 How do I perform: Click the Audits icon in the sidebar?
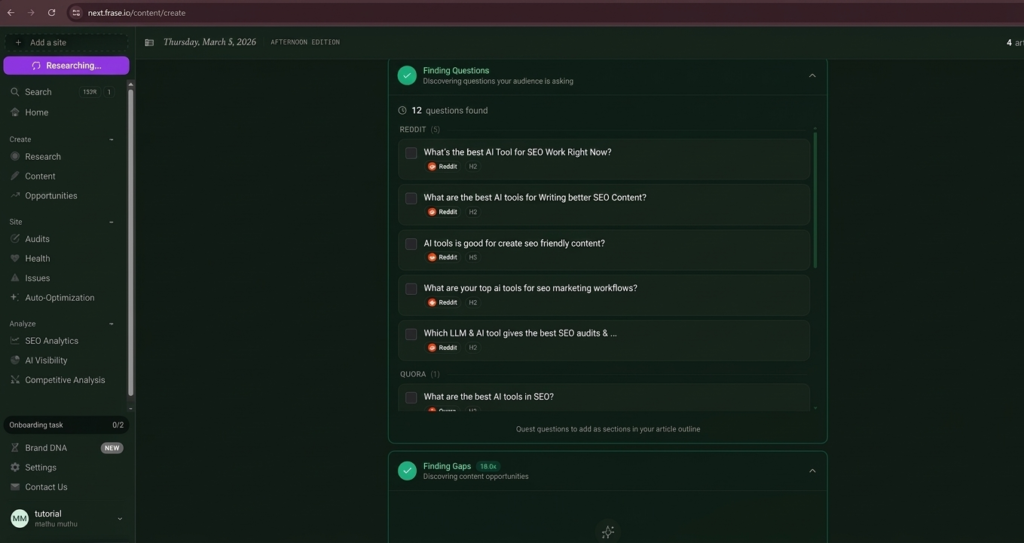point(15,239)
